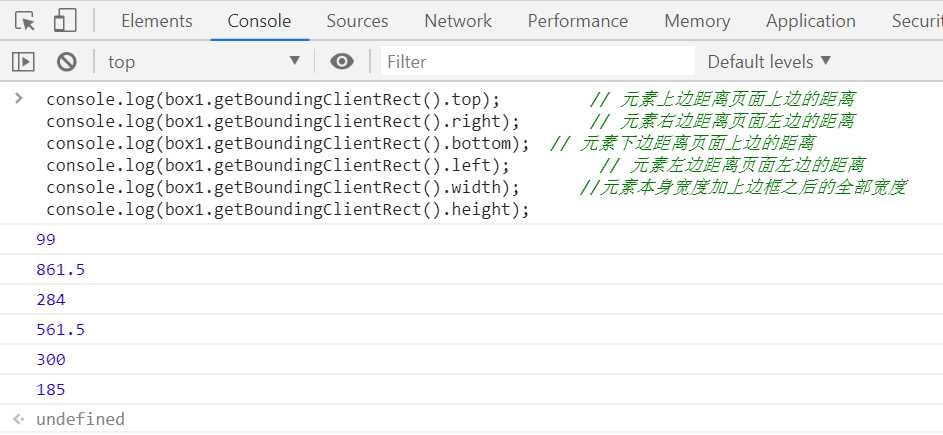Open the Memory tab
The image size is (943, 435).
(697, 21)
